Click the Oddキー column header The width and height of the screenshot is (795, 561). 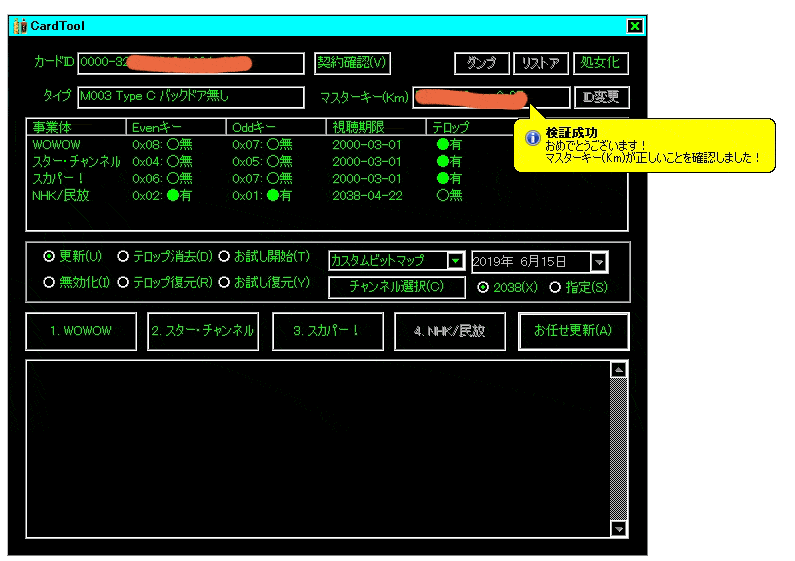[276, 127]
